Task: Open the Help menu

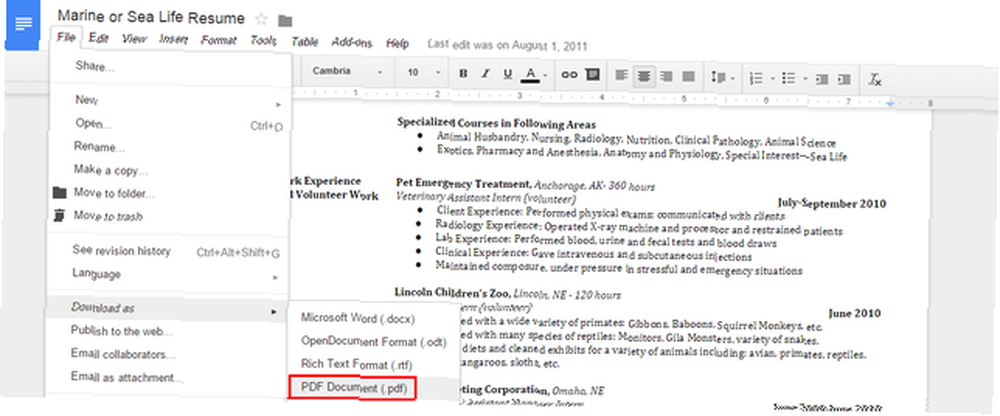Action: 397,43
